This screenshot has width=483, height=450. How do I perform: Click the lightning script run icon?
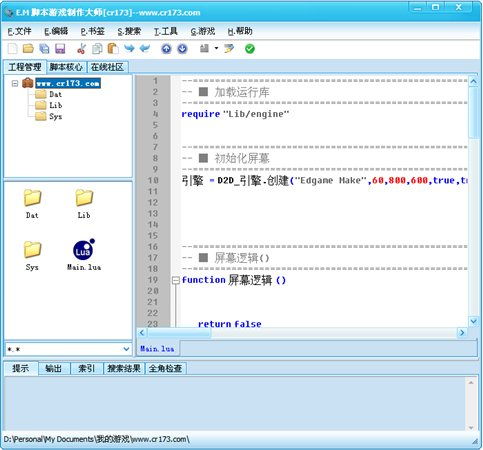229,49
